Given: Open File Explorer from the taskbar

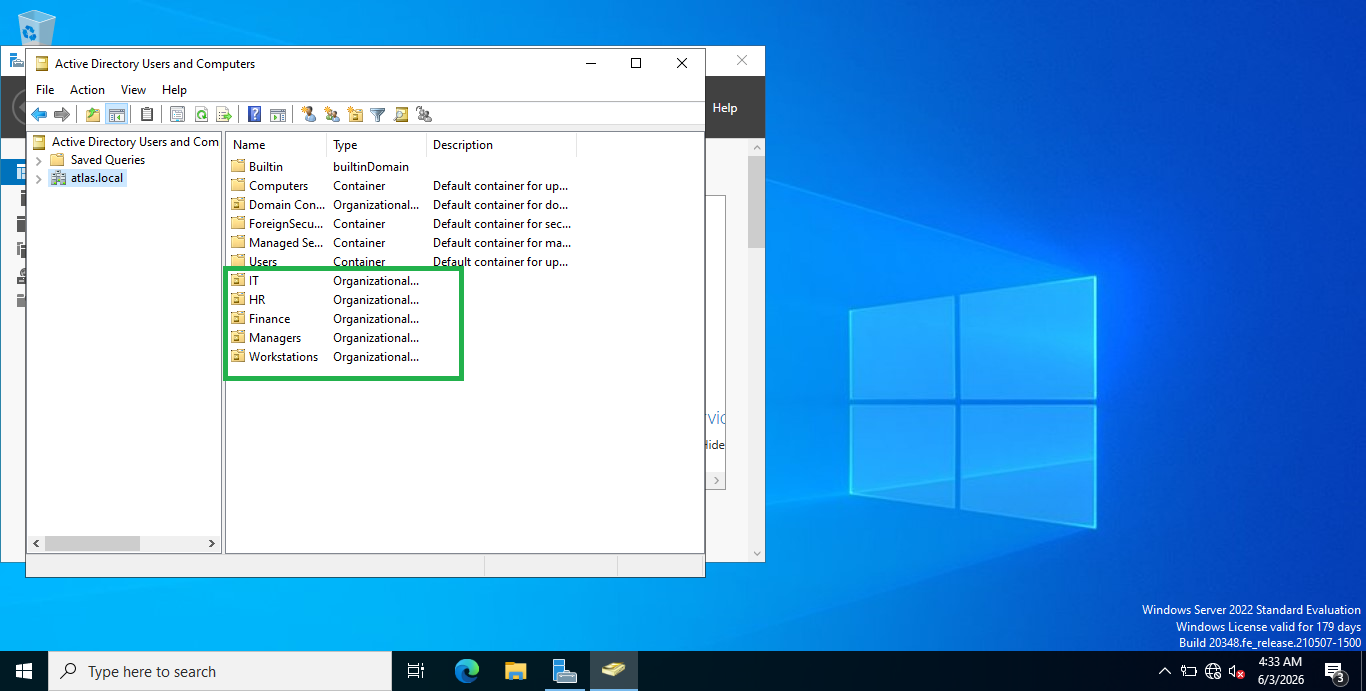Looking at the screenshot, I should (x=516, y=671).
